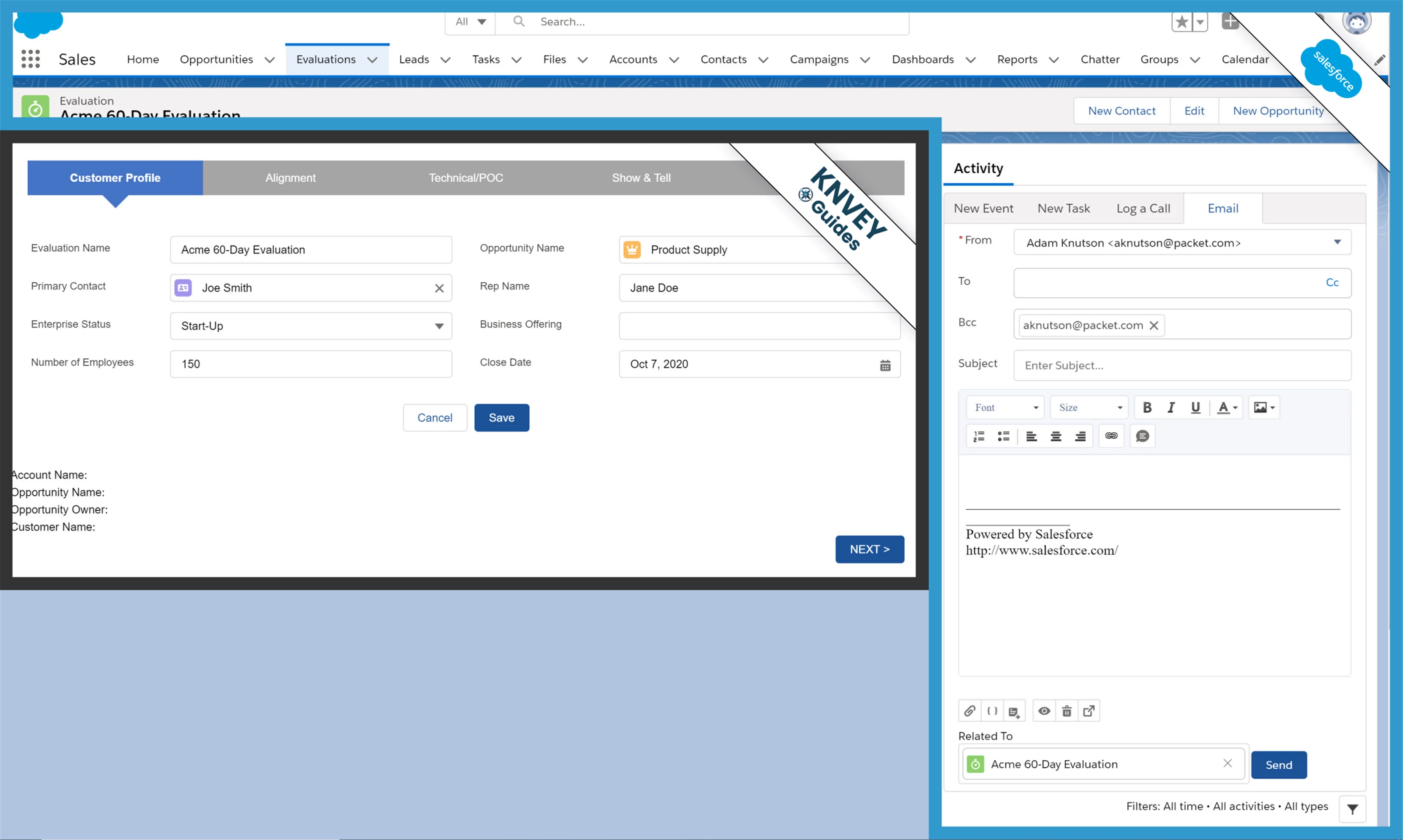Viewport: 1403px width, 840px height.
Task: Click the pencil edit navigation icon
Action: 1380,59
